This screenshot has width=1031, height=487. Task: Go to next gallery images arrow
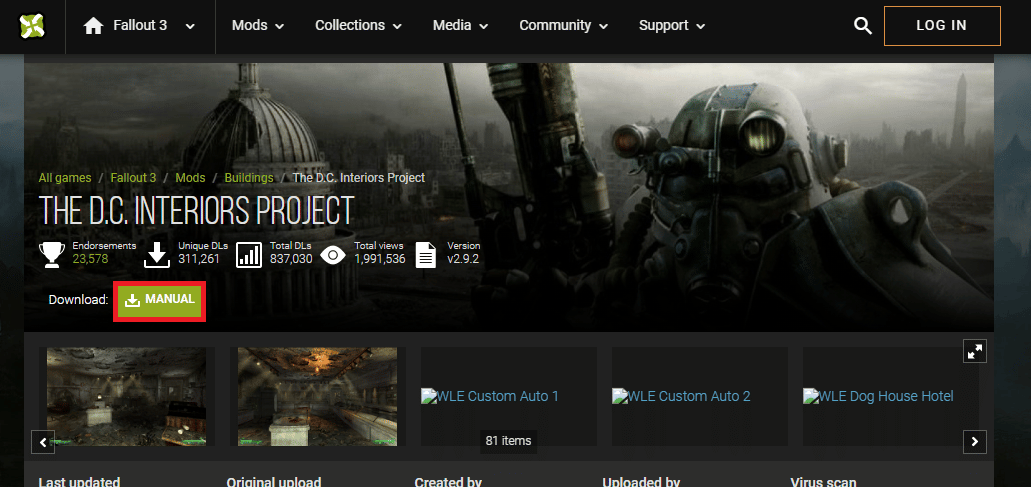975,442
